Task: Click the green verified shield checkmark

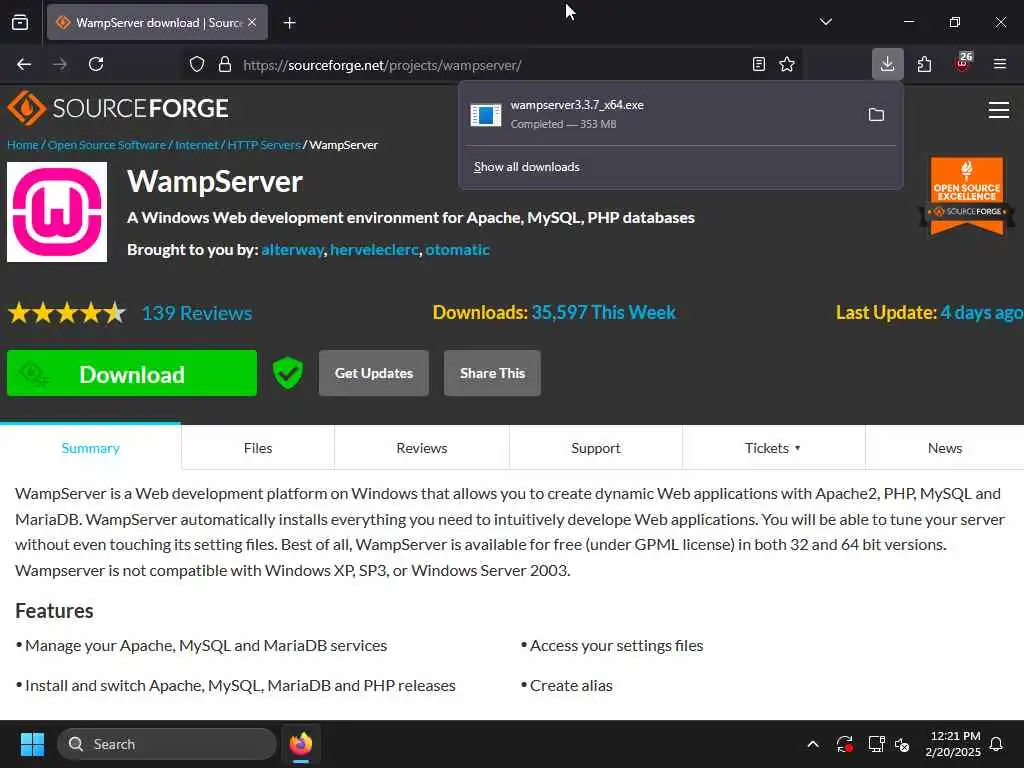Action: (287, 373)
